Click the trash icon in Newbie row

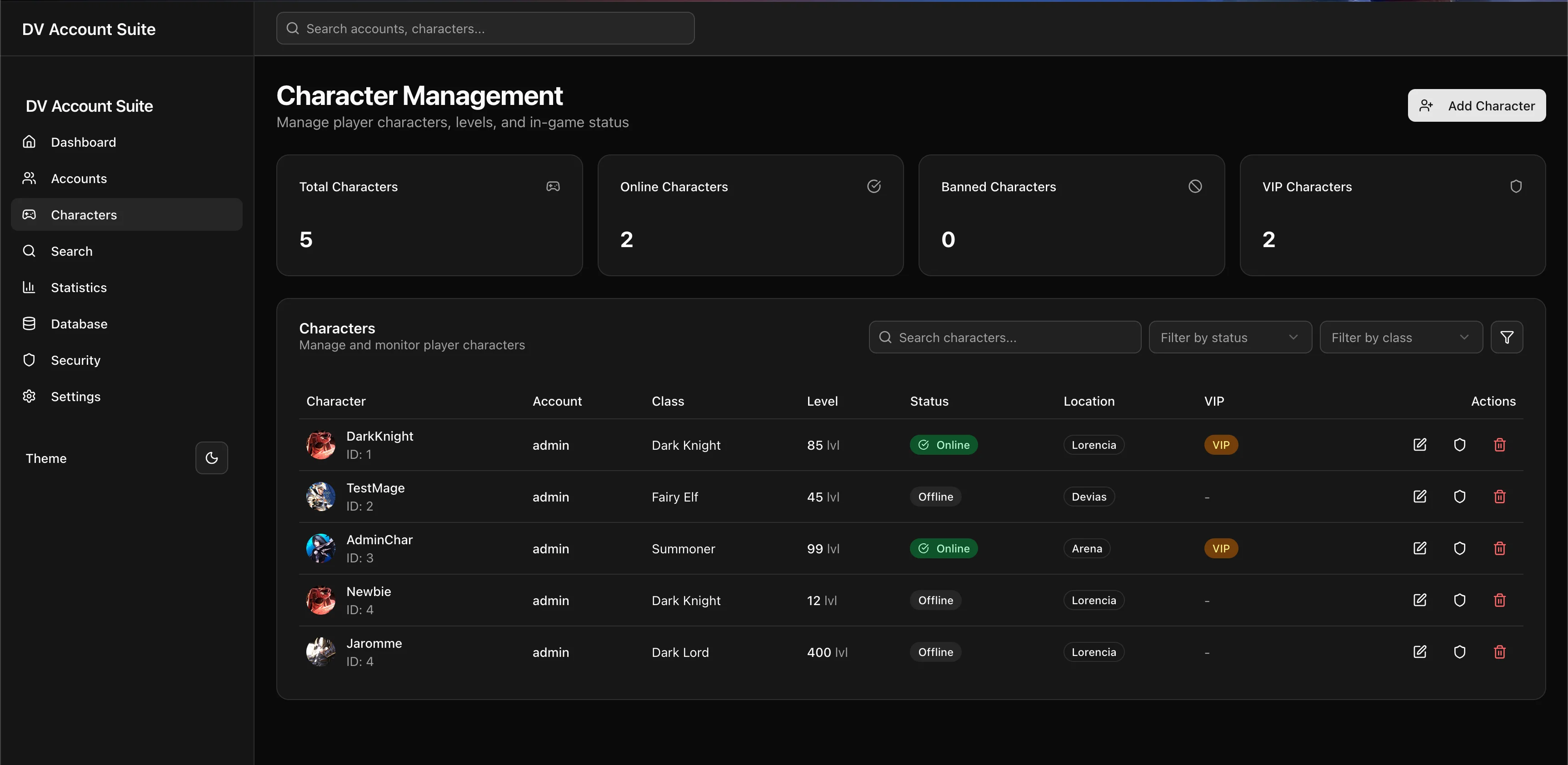tap(1499, 600)
